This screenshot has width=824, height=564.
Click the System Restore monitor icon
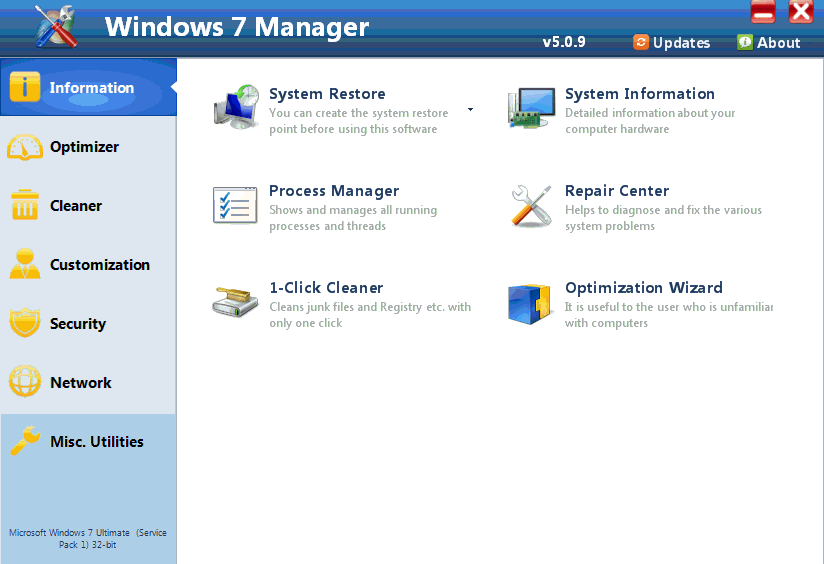pyautogui.click(x=236, y=107)
